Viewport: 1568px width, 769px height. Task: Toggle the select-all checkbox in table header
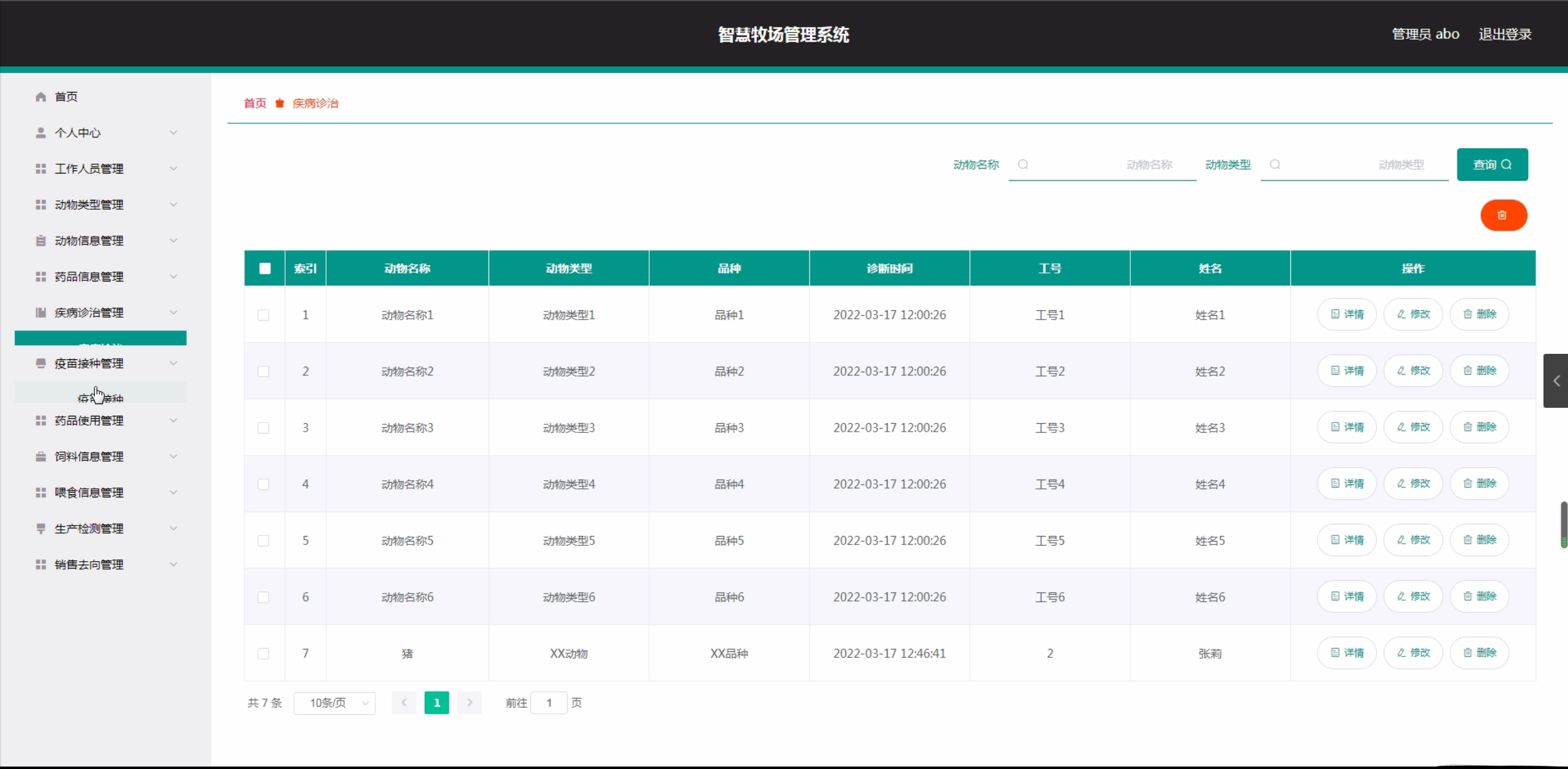[x=265, y=268]
